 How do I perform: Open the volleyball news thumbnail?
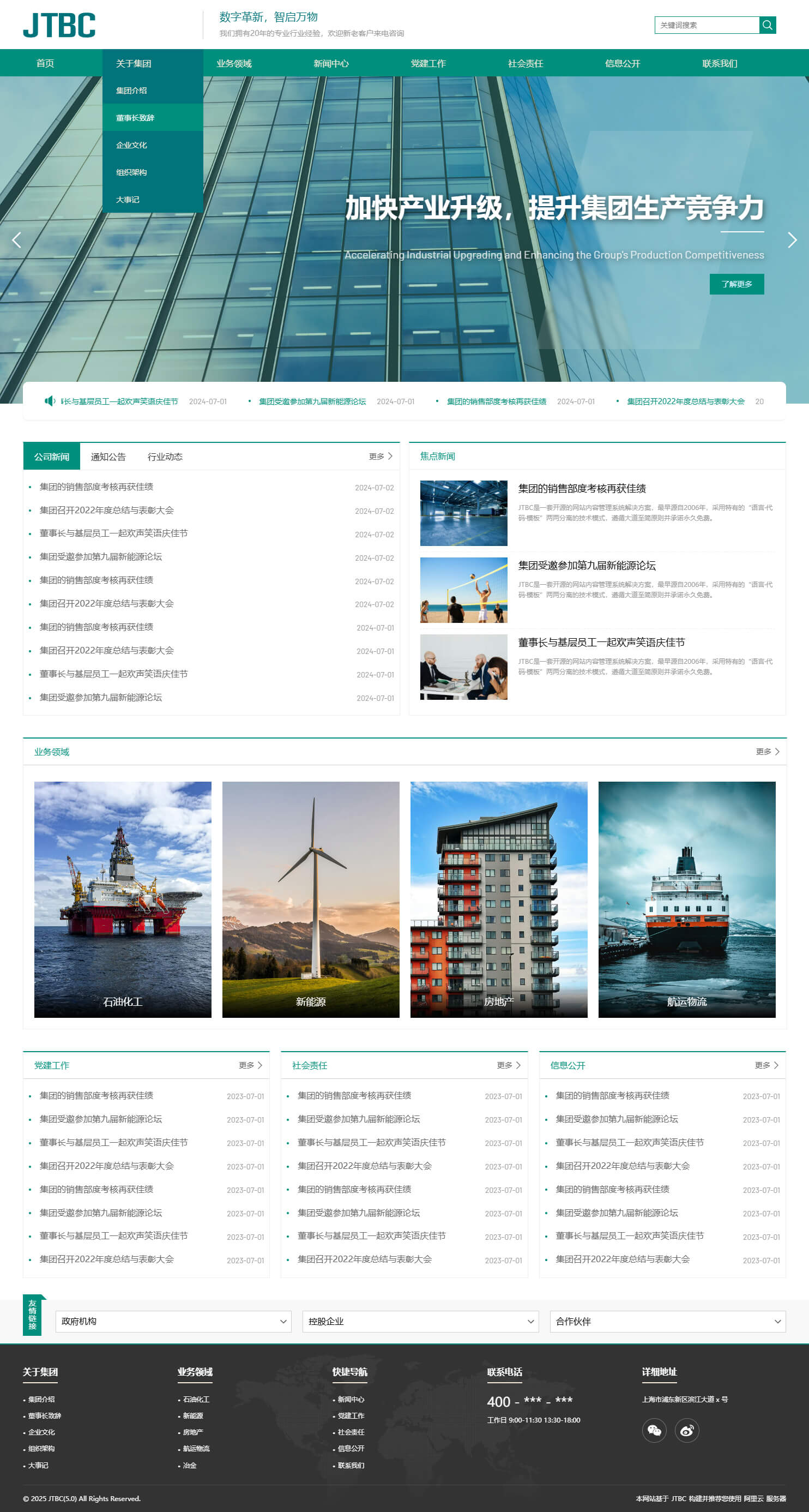point(463,590)
